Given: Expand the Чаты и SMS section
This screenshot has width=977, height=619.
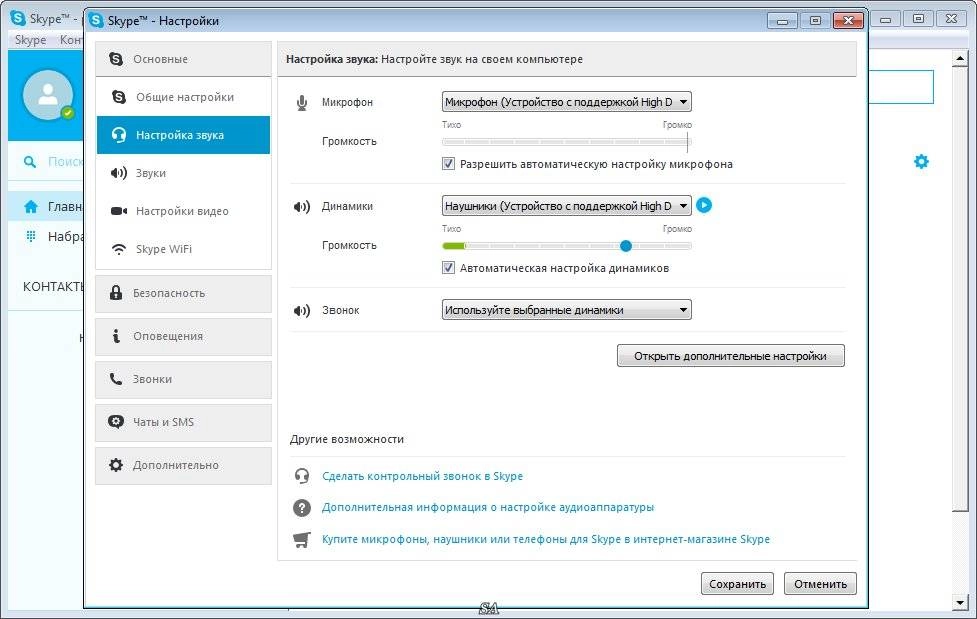Looking at the screenshot, I should 183,423.
